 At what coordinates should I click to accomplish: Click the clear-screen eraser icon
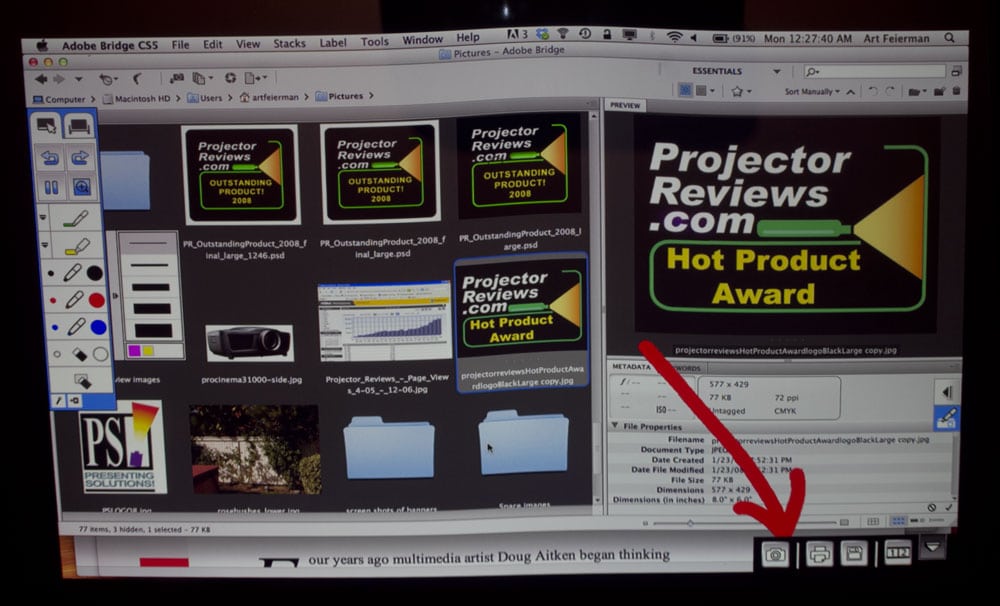click(82, 381)
